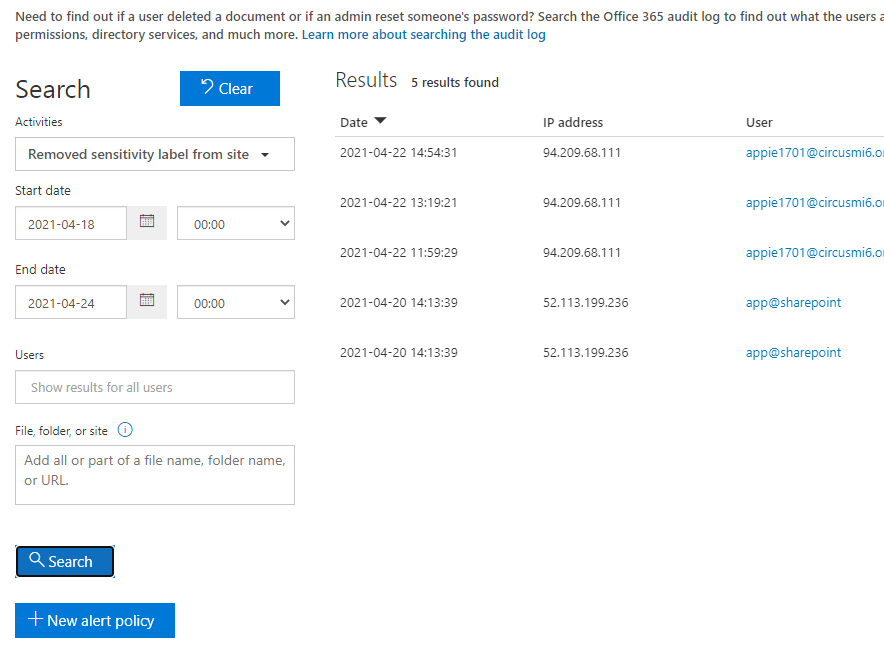Click the info icon beside File, folder, or site
Viewport: 884px width, 652px height.
[125, 430]
